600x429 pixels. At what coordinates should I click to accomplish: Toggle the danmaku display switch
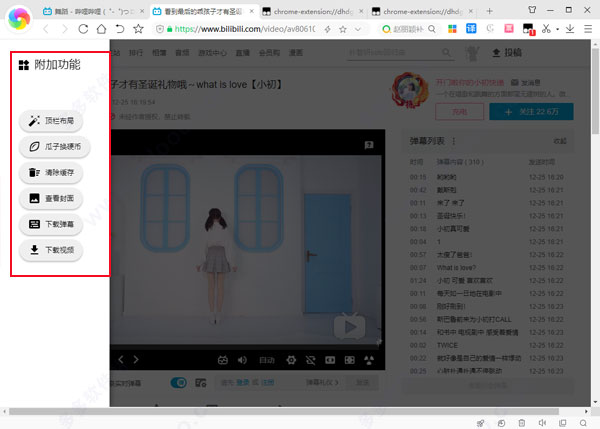(179, 382)
